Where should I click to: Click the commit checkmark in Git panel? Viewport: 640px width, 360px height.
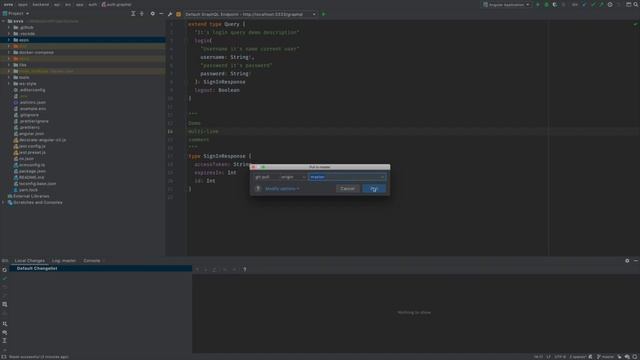[4, 278]
